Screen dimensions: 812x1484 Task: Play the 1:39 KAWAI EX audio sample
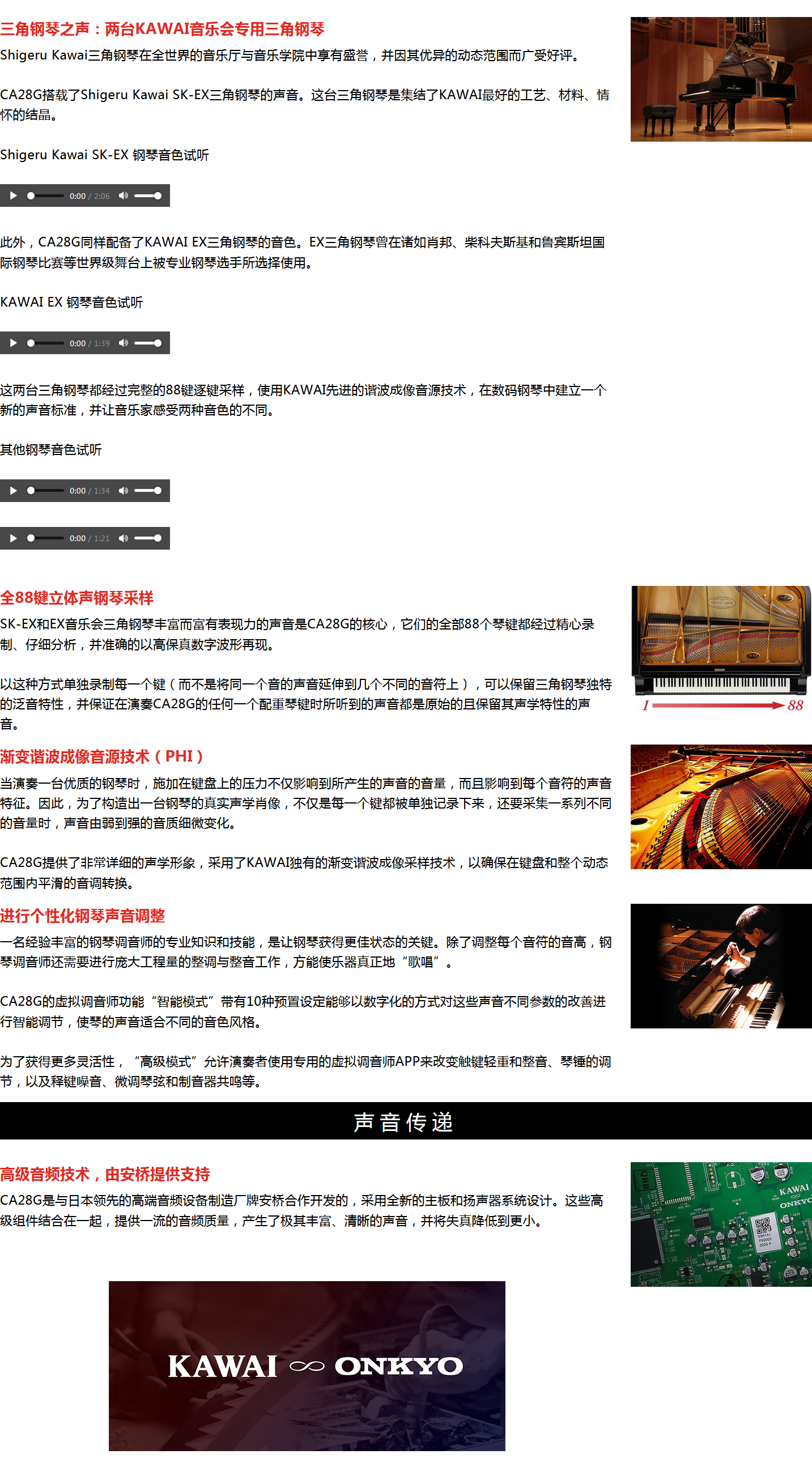[x=13, y=343]
